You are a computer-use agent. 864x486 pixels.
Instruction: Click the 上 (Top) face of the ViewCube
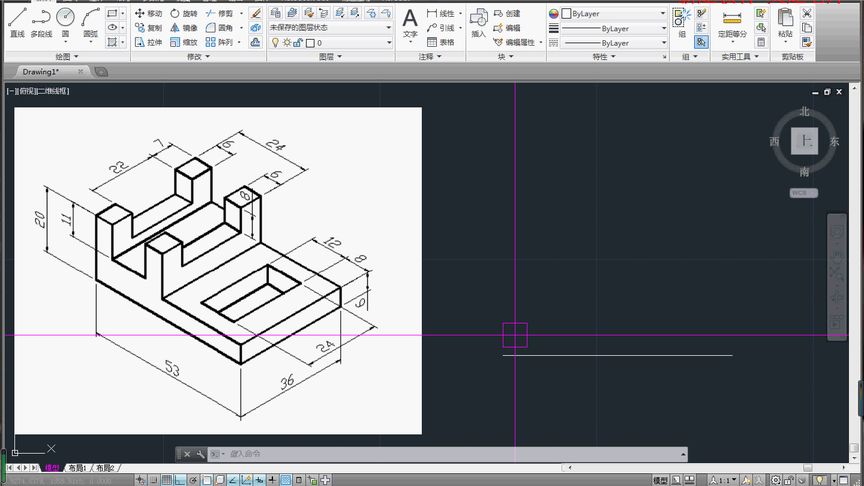804,141
